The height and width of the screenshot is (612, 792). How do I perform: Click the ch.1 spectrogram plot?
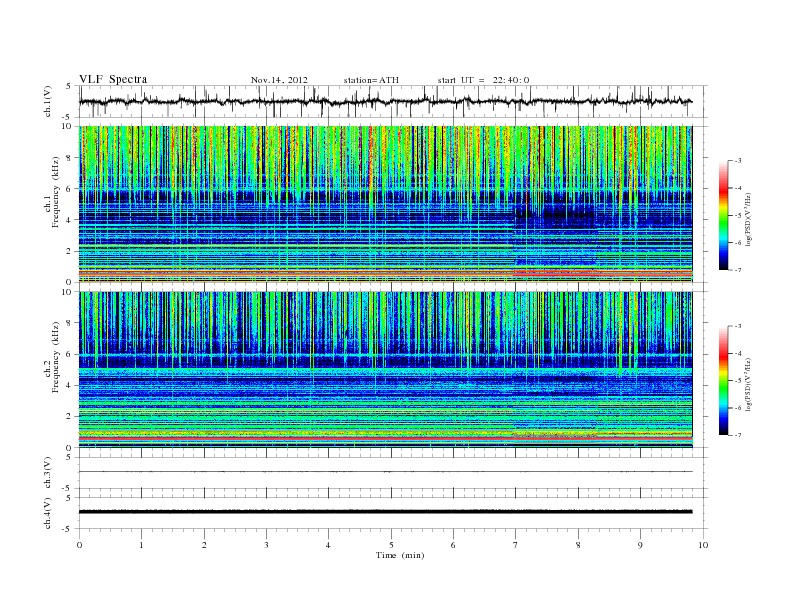coord(385,204)
